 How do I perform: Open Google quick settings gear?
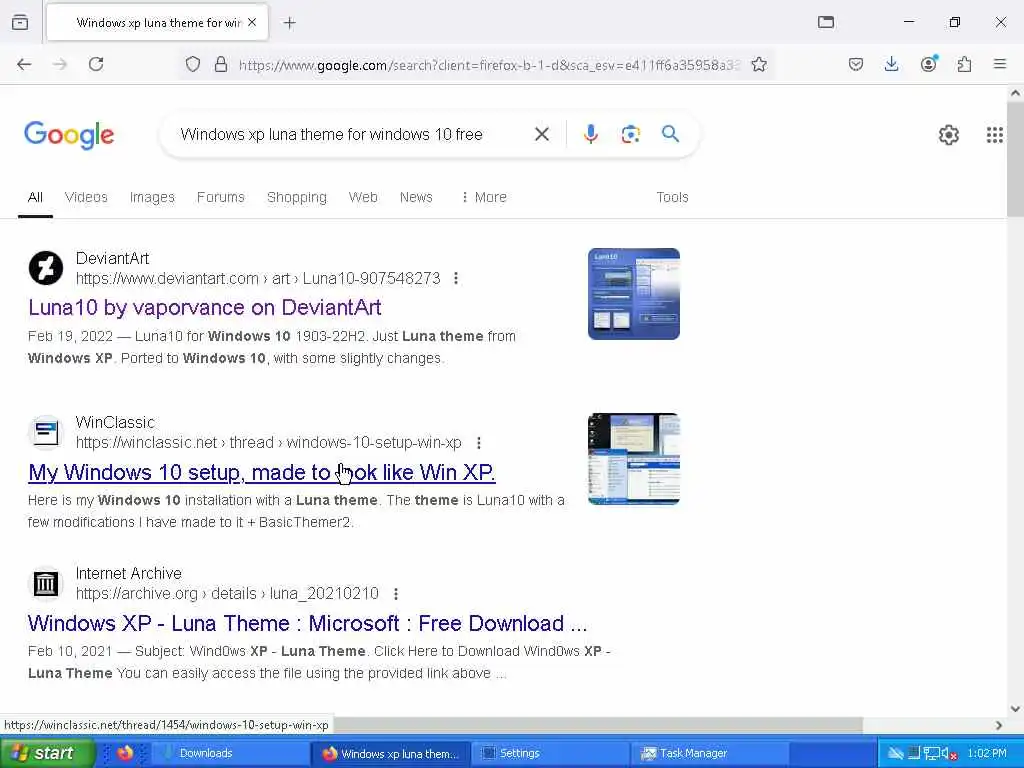pyautogui.click(x=948, y=135)
